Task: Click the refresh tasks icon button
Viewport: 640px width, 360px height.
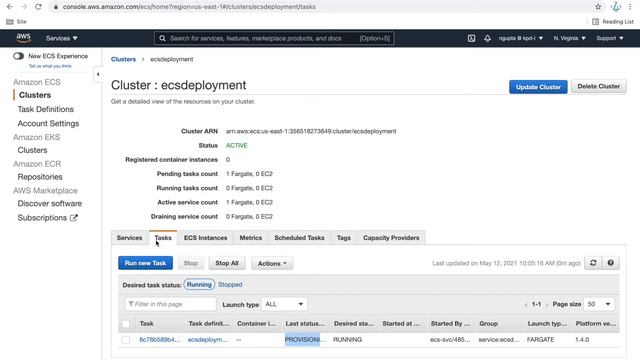Action: 593,263
